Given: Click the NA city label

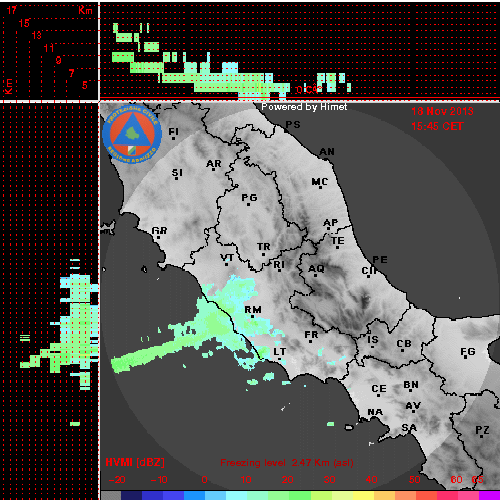Looking at the screenshot, I should (x=375, y=412).
